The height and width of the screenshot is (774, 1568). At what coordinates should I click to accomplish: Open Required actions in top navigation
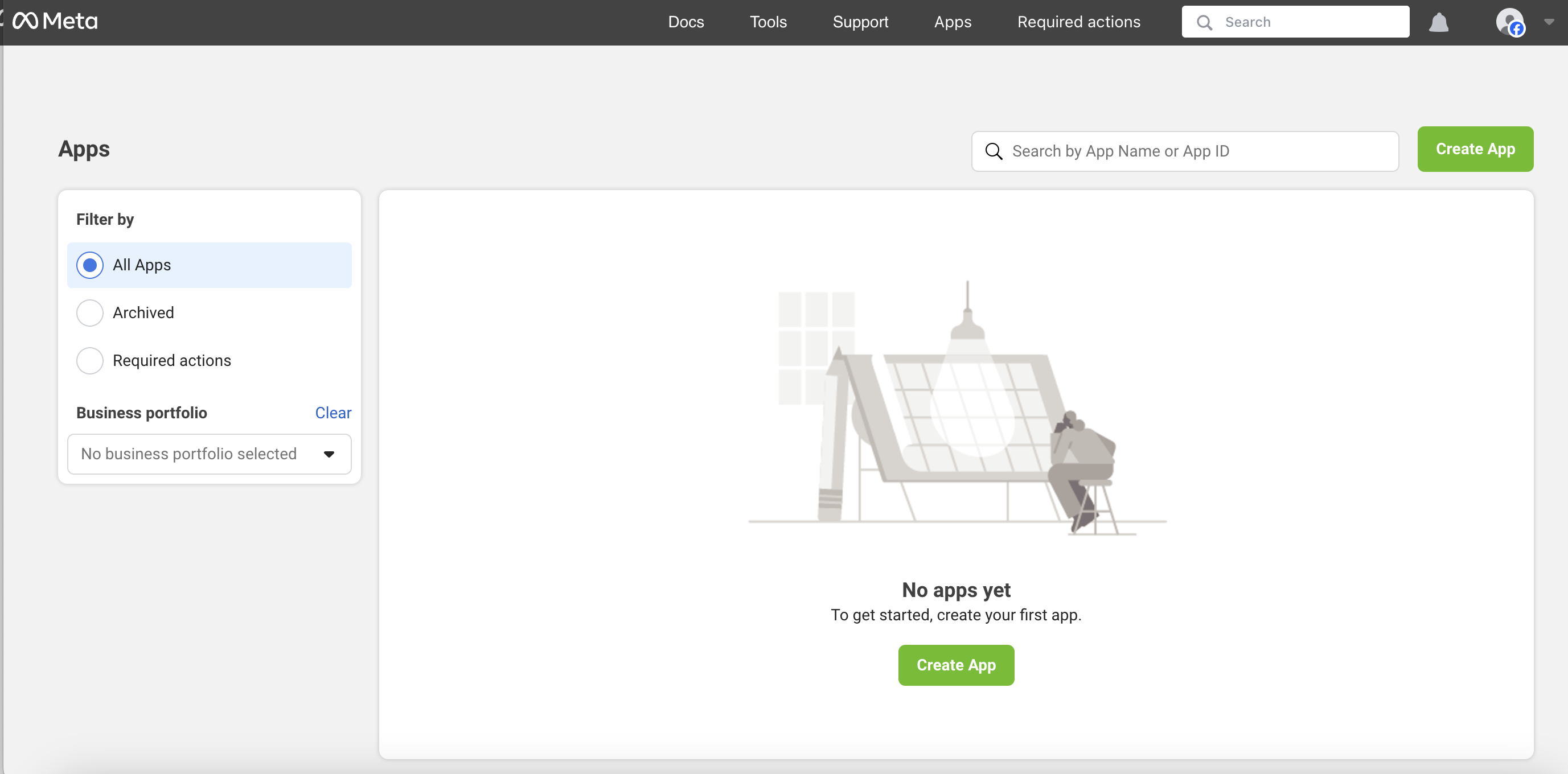click(1078, 22)
